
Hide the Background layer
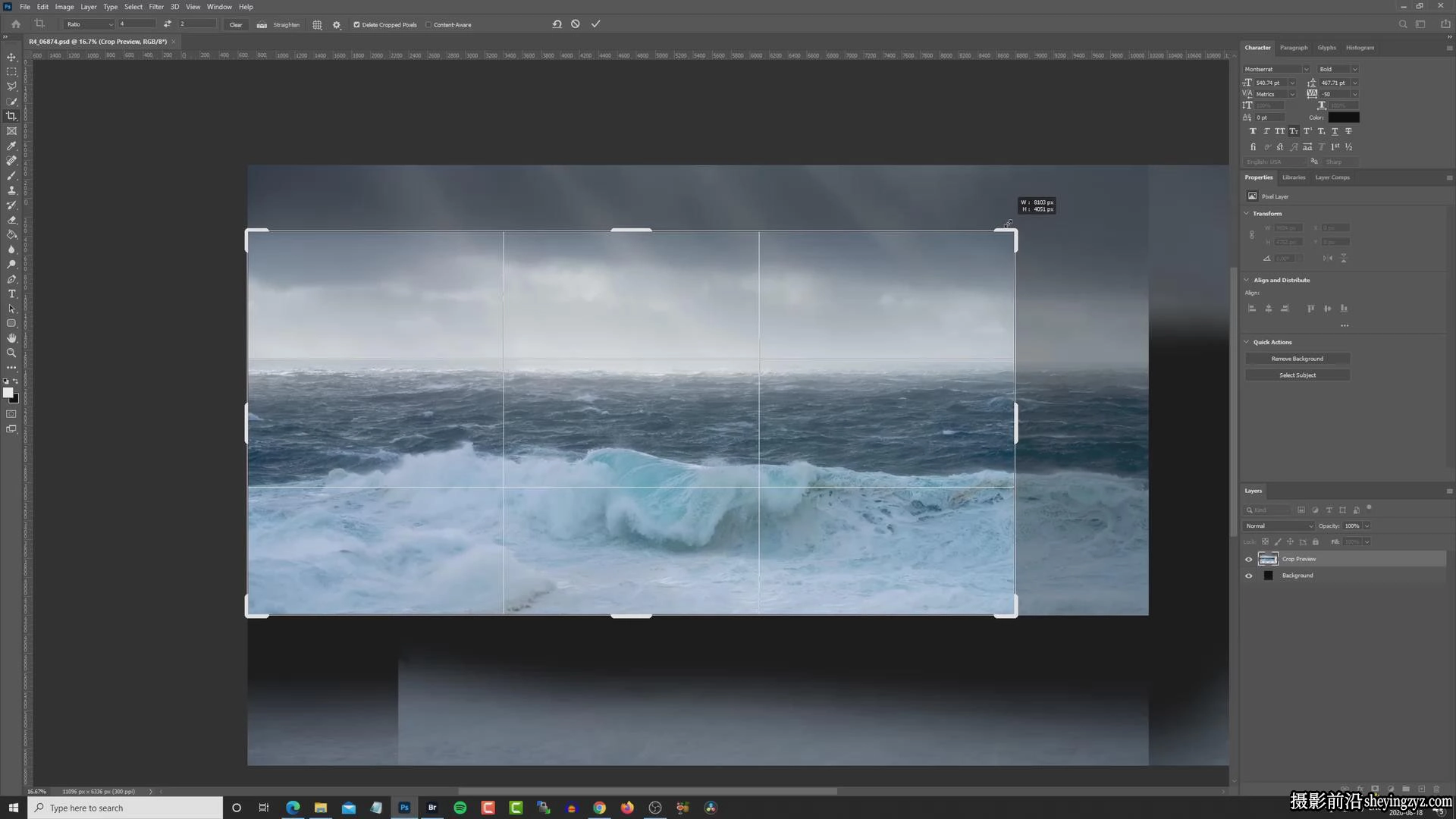click(x=1248, y=576)
